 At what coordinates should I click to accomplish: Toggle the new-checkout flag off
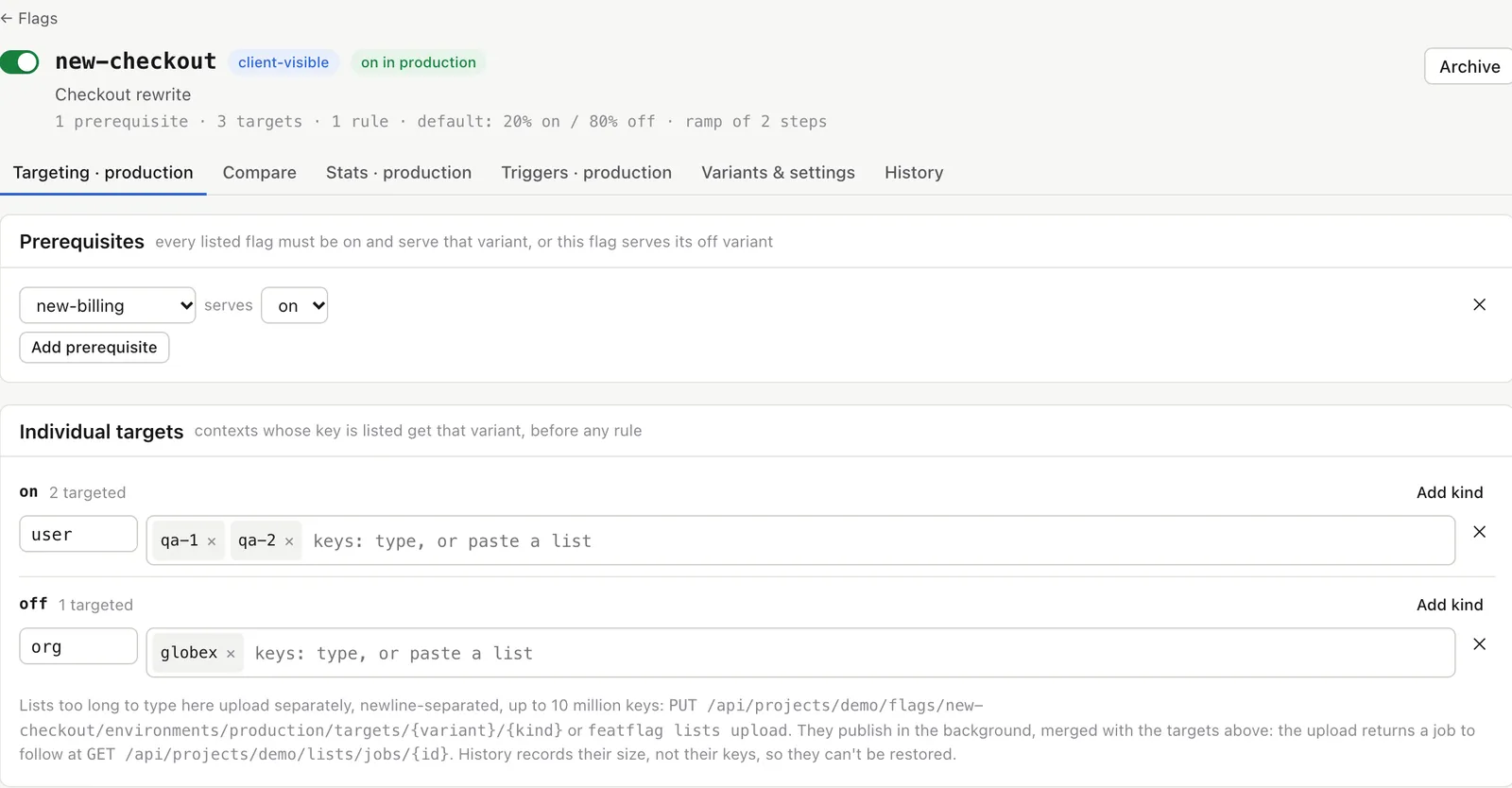click(x=19, y=62)
